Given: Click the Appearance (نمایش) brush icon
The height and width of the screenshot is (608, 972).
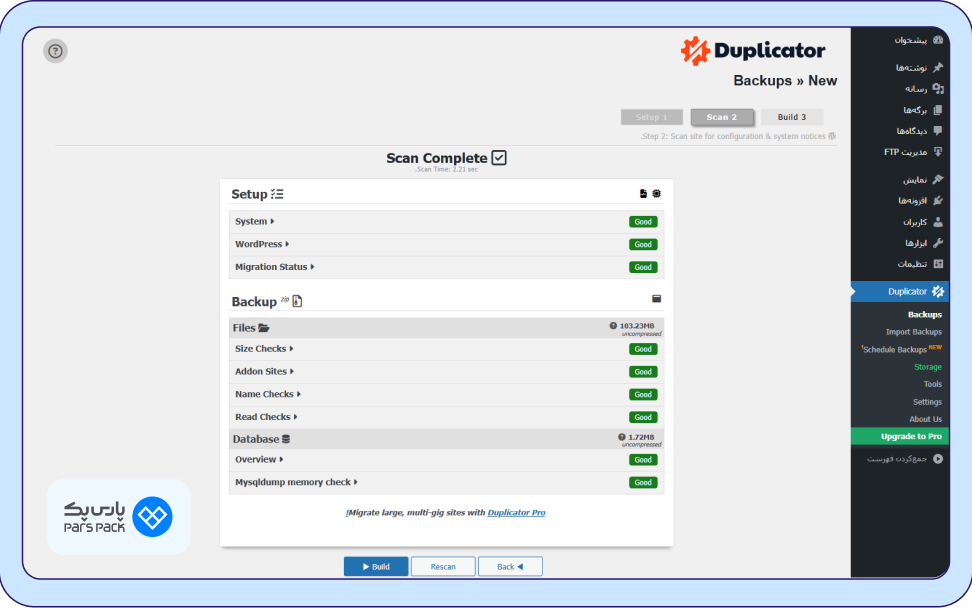Looking at the screenshot, I should tap(938, 179).
